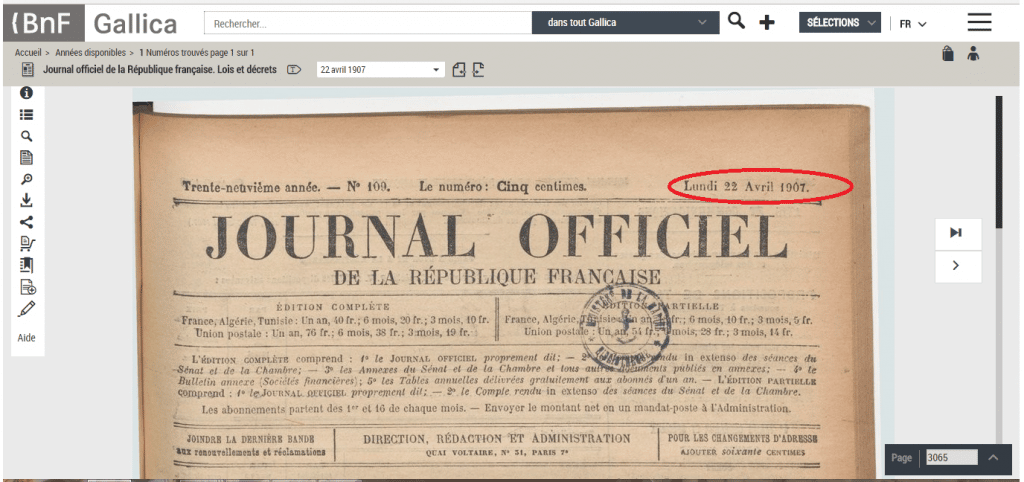Open the user account person icon

973,54
